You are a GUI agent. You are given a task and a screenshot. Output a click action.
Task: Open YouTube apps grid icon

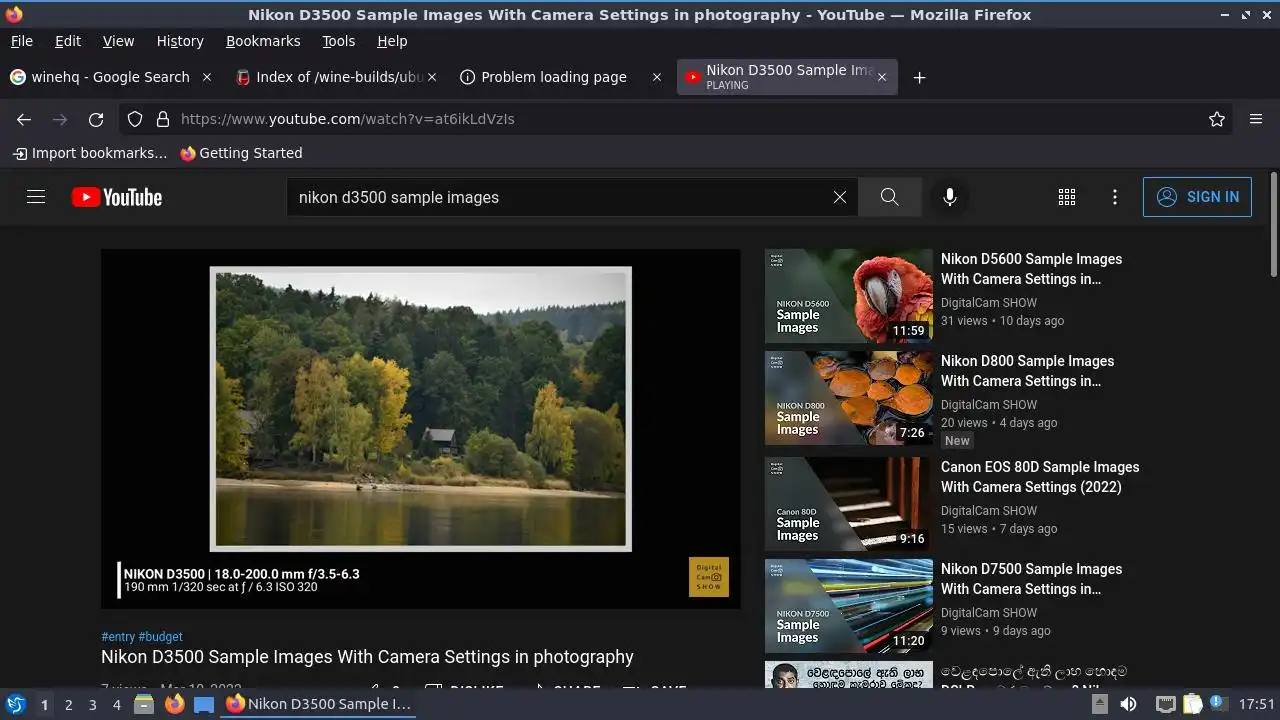click(1067, 197)
